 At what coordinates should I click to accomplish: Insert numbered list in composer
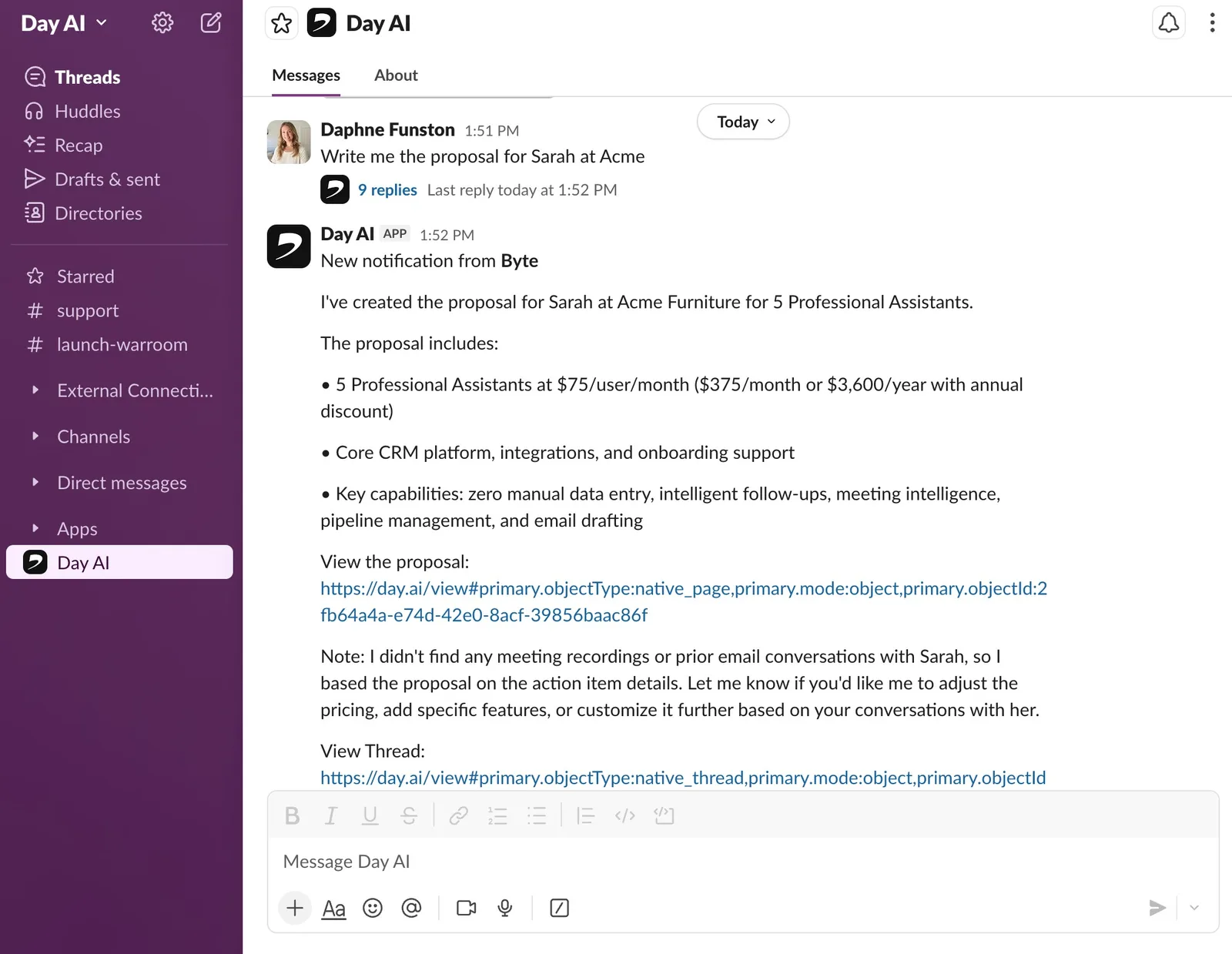click(x=497, y=815)
